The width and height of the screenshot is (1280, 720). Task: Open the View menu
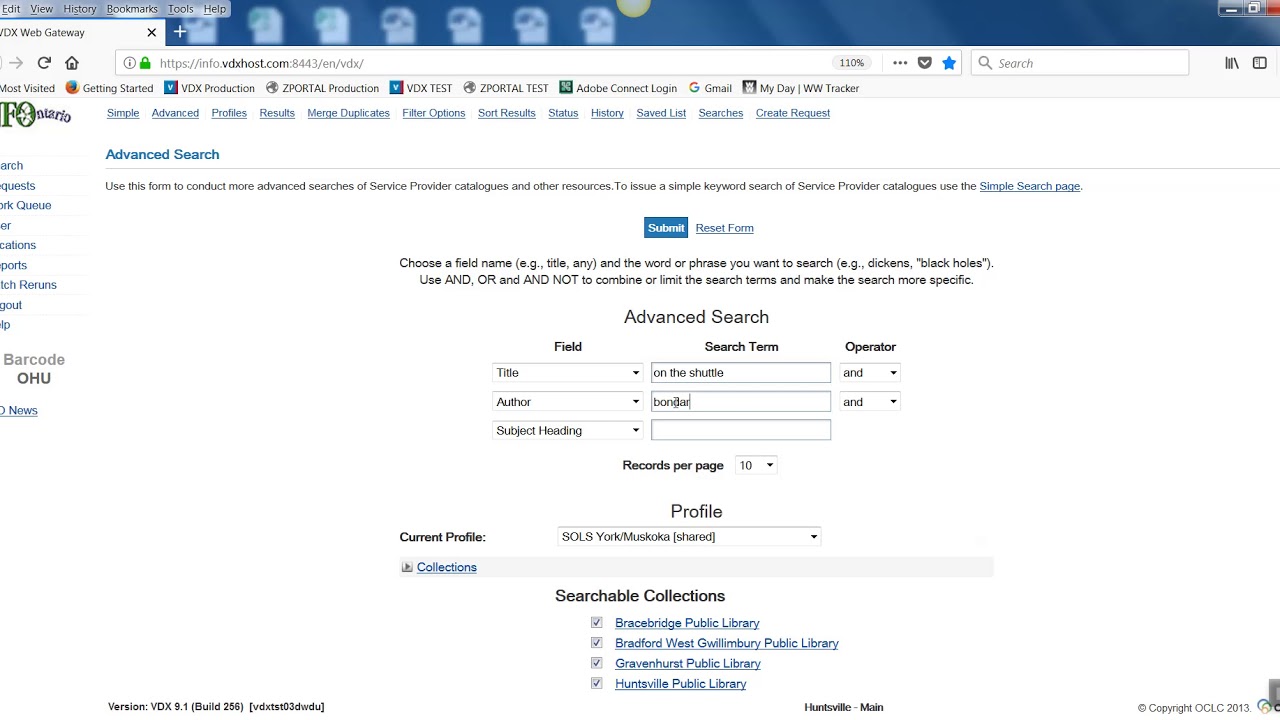click(x=42, y=9)
